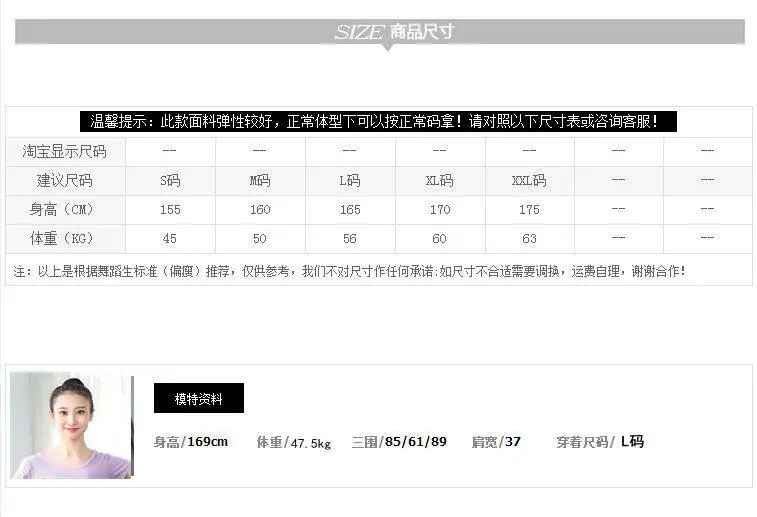Select the L码 size cell
The image size is (757, 517).
350,181
